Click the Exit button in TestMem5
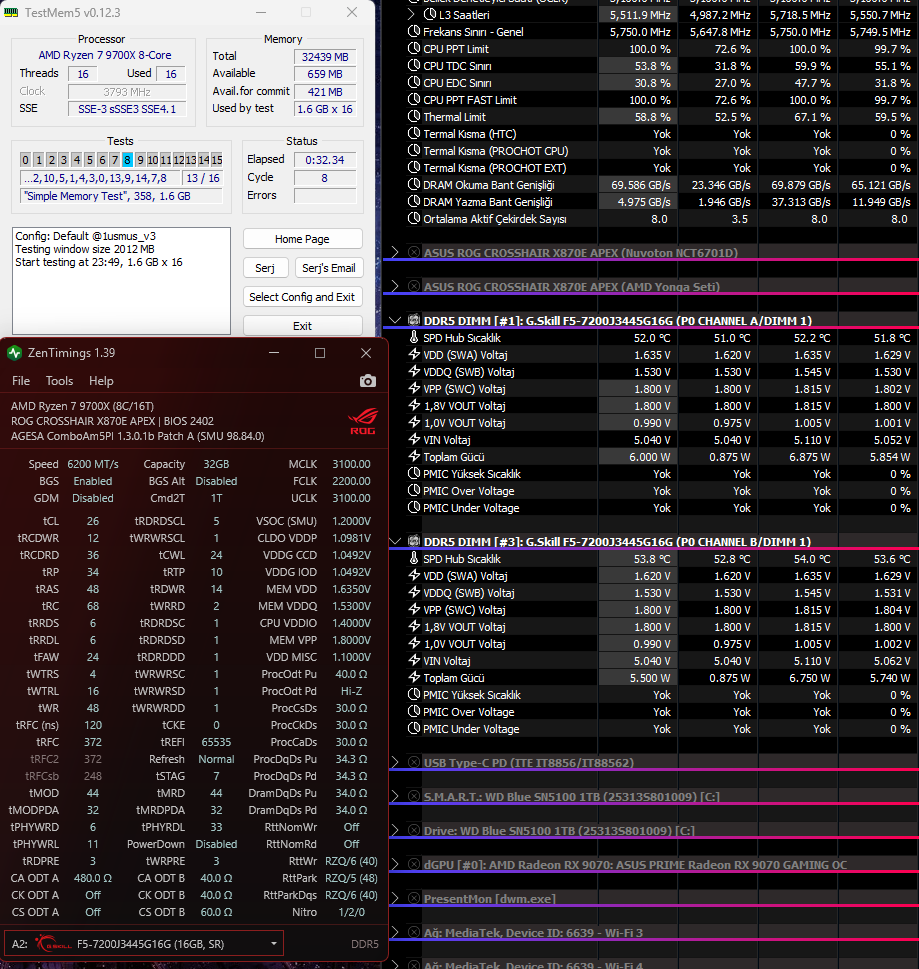Screen dimensions: 919x969 click(x=302, y=326)
